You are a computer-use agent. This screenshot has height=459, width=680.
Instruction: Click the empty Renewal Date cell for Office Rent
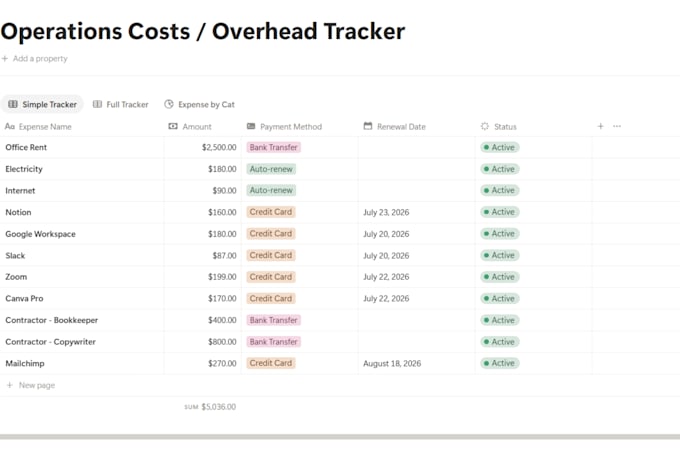coord(417,148)
